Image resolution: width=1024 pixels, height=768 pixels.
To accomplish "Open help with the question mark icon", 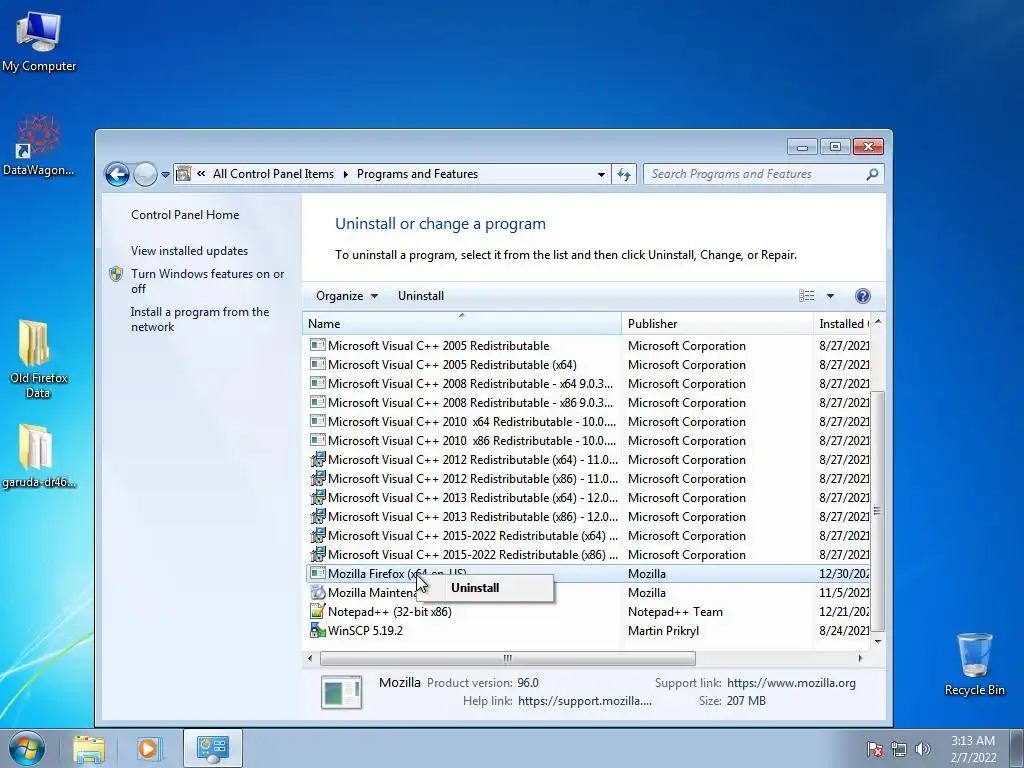I will coord(863,296).
